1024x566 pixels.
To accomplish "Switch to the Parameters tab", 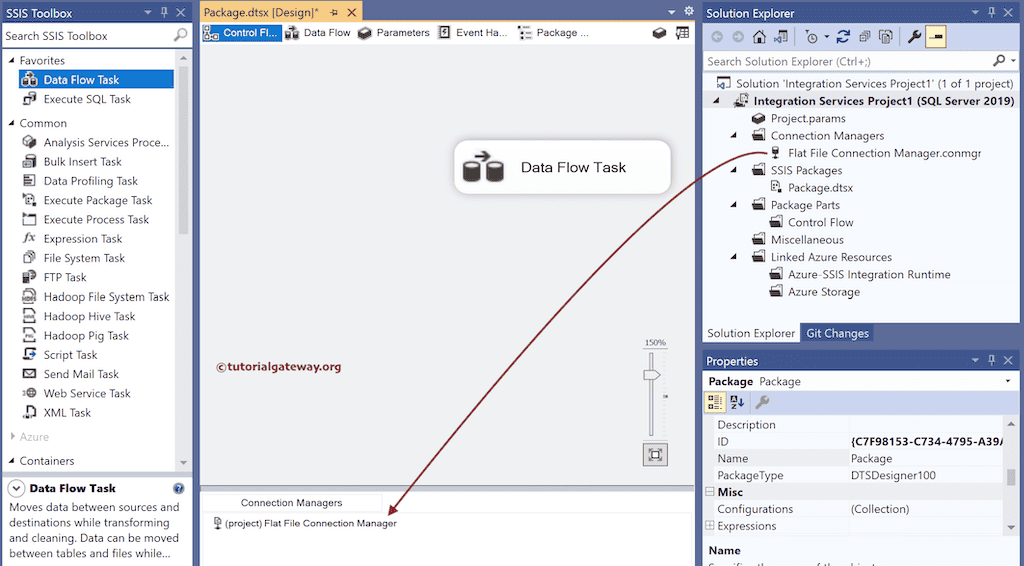I will (x=394, y=33).
